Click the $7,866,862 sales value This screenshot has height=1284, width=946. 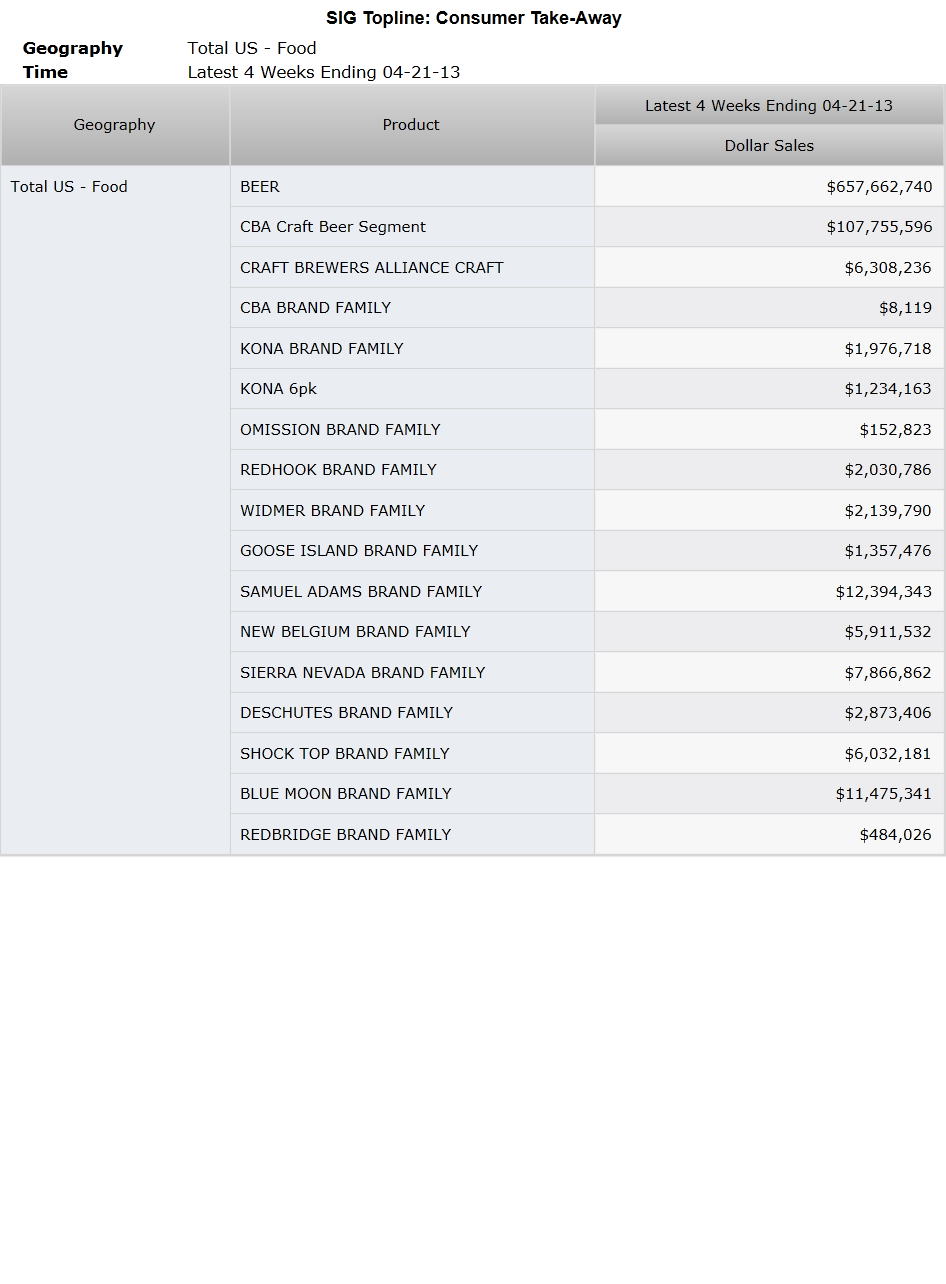(x=888, y=673)
